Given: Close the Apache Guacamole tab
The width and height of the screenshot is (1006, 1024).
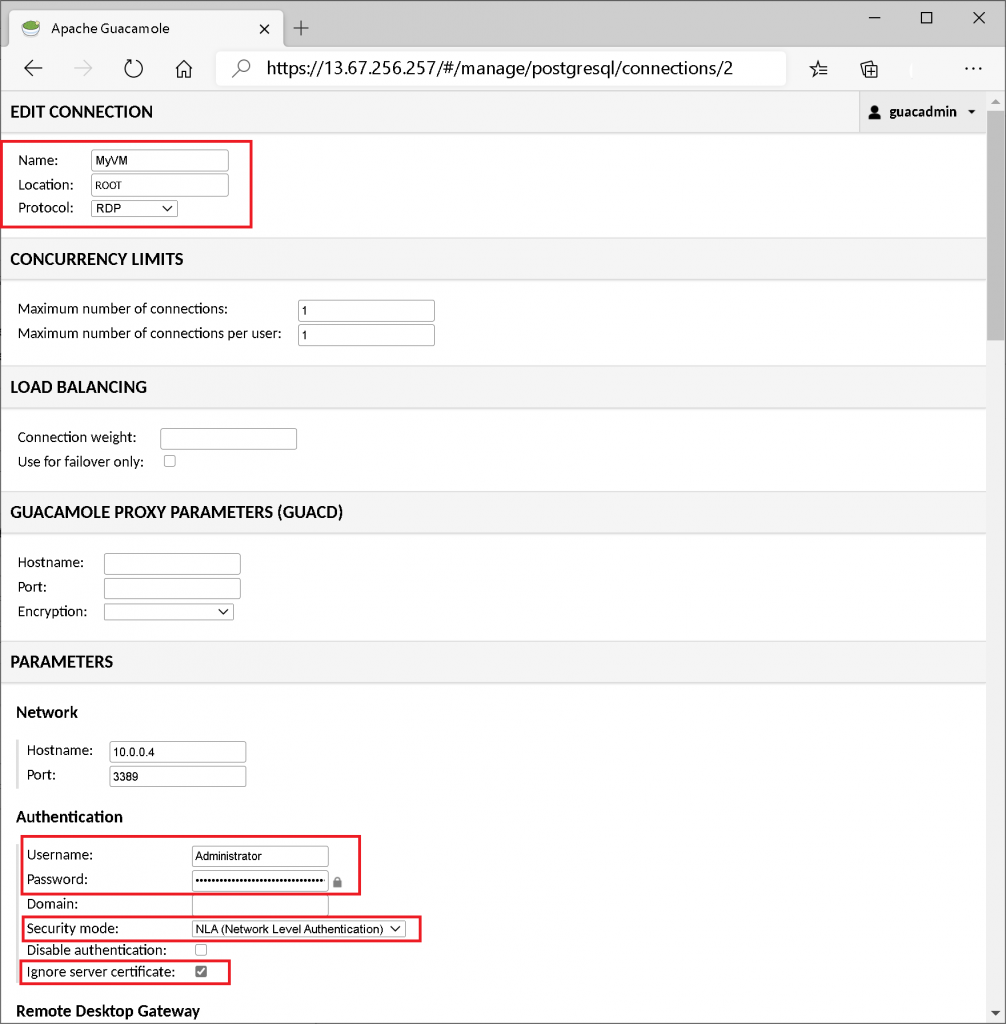Looking at the screenshot, I should click(x=264, y=29).
